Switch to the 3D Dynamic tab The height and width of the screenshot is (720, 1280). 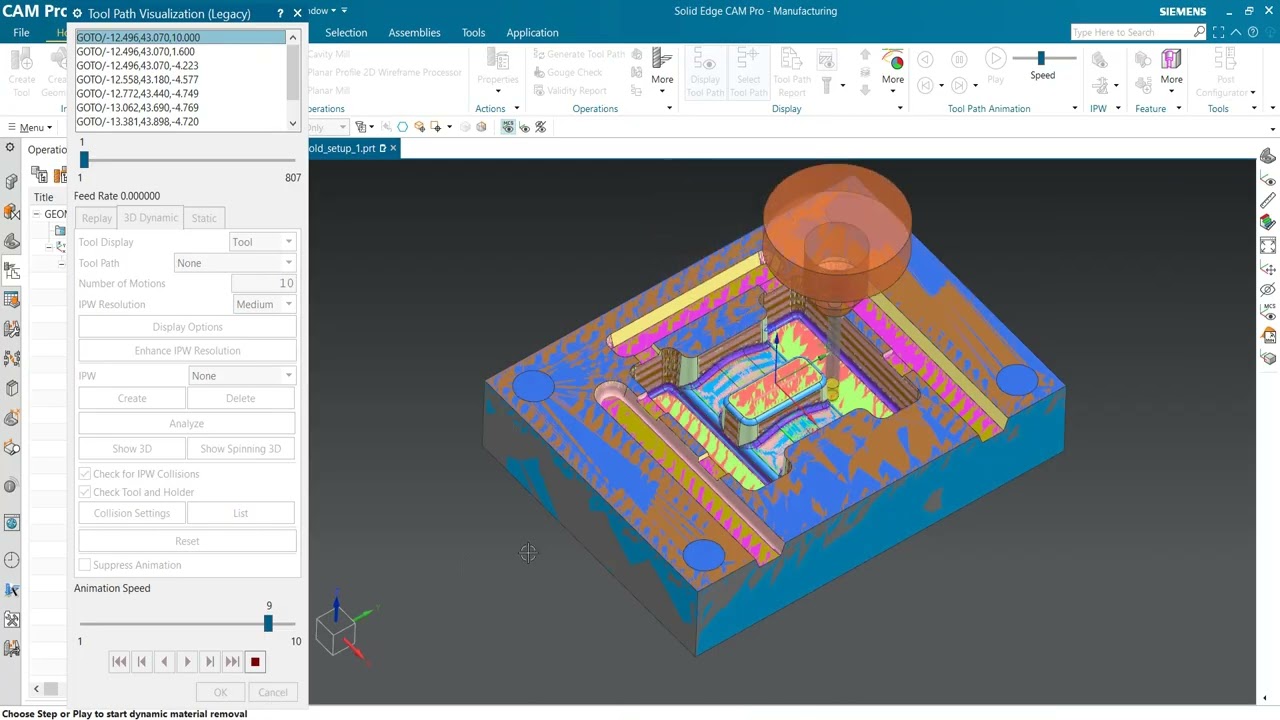pos(150,218)
